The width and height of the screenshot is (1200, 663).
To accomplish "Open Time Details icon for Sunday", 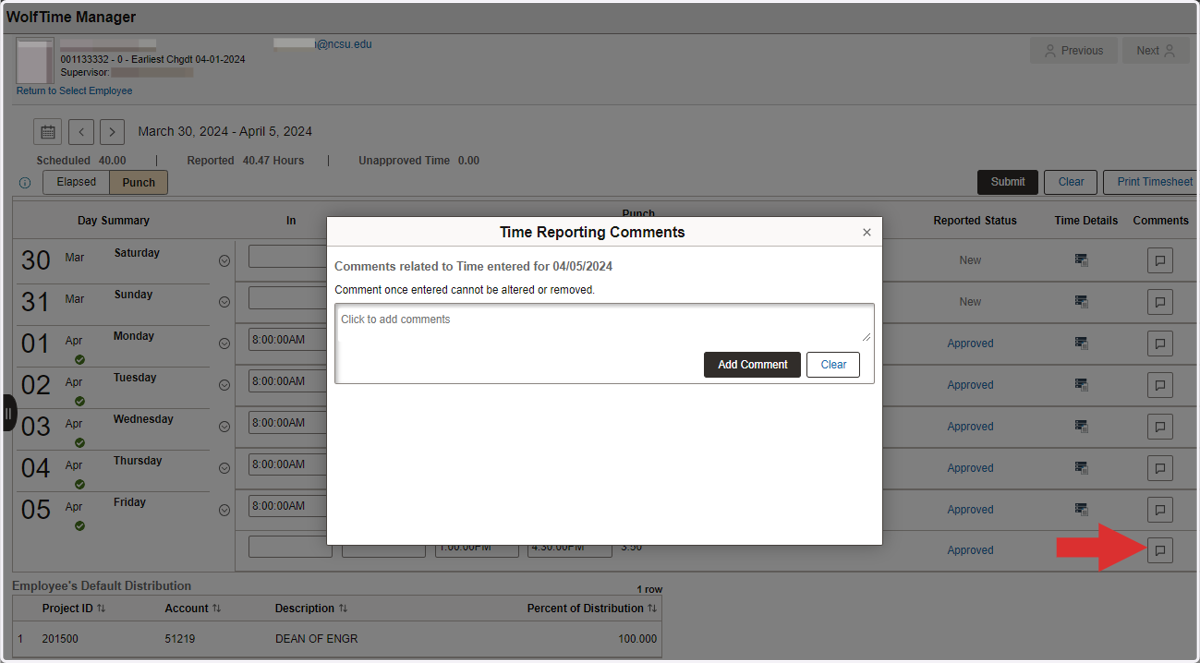I will (1082, 301).
